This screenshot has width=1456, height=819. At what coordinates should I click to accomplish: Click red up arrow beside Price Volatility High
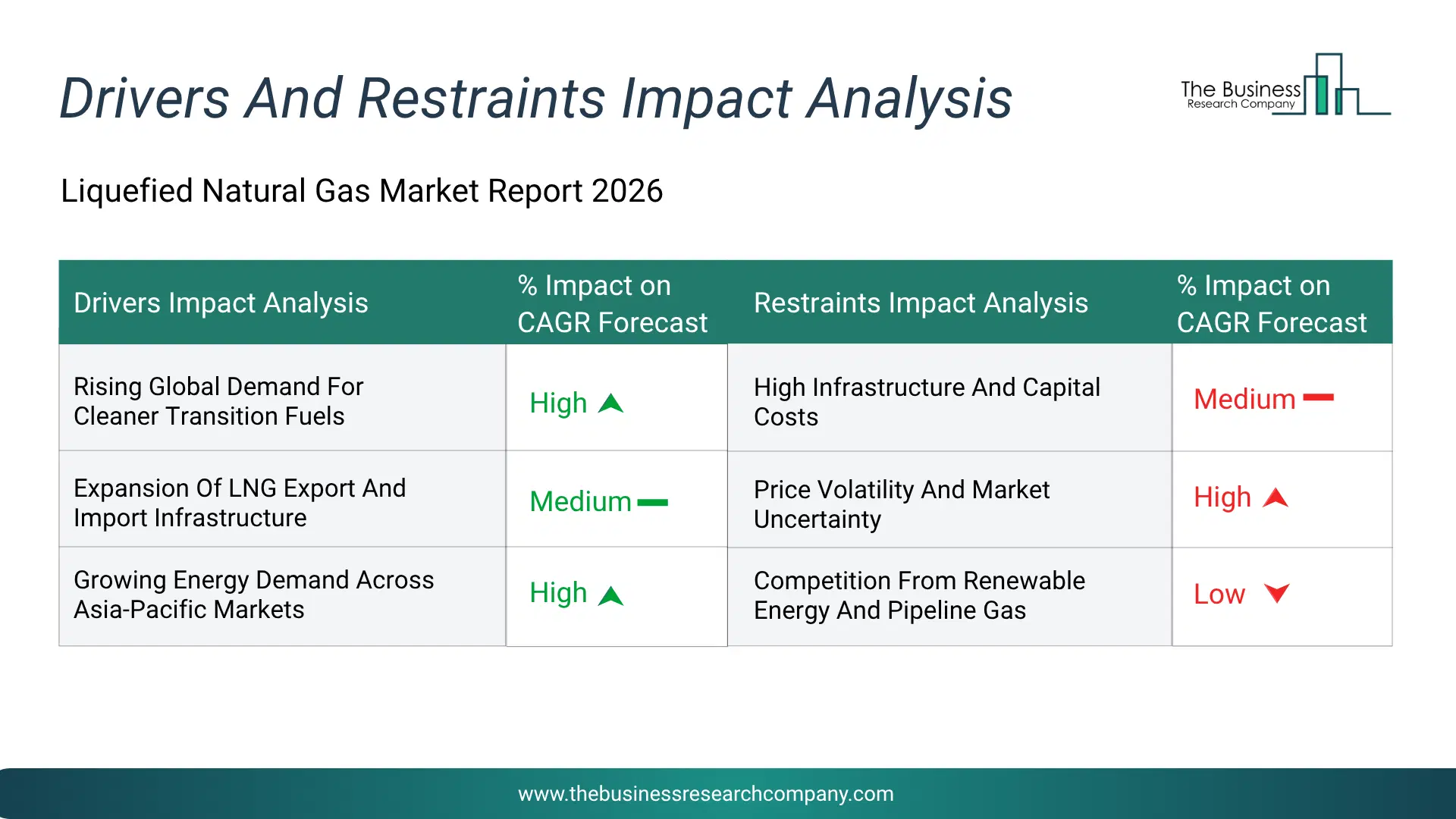tap(1276, 497)
